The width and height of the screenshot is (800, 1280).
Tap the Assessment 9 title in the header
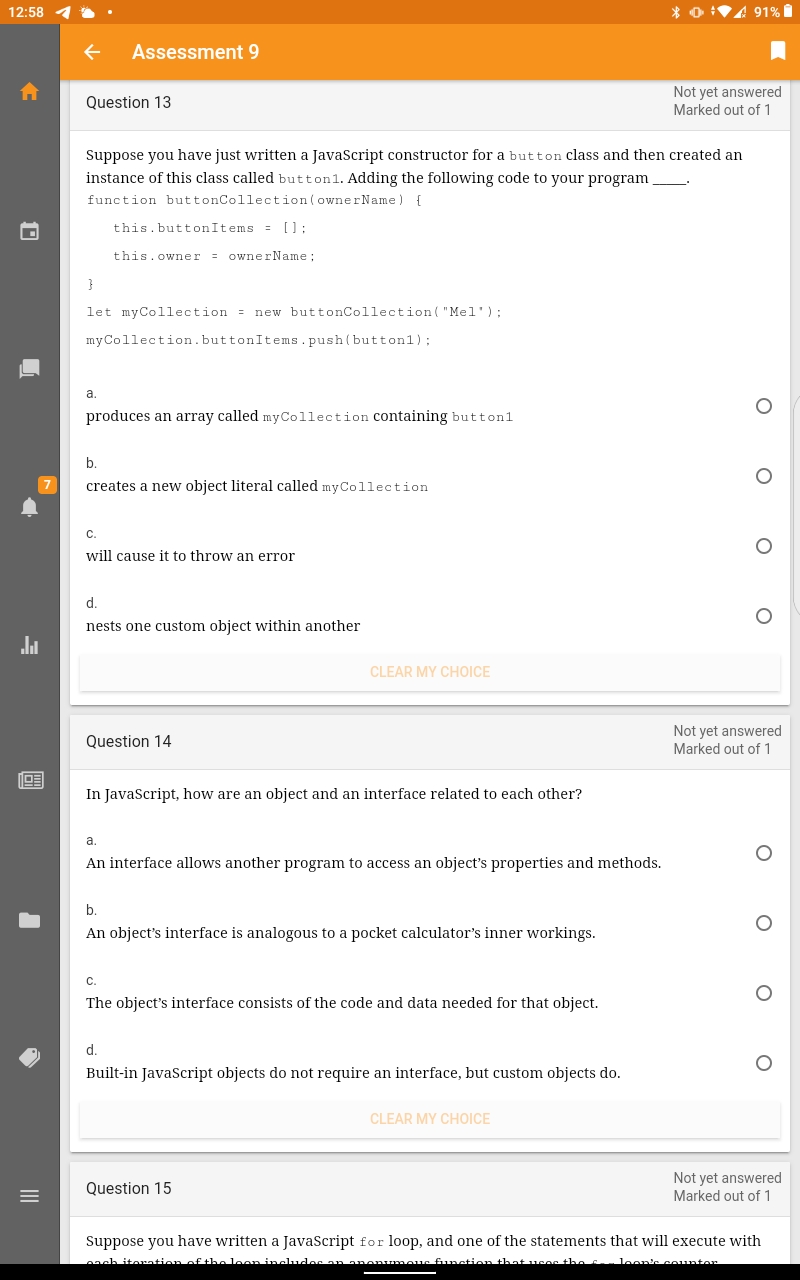pyautogui.click(x=195, y=52)
